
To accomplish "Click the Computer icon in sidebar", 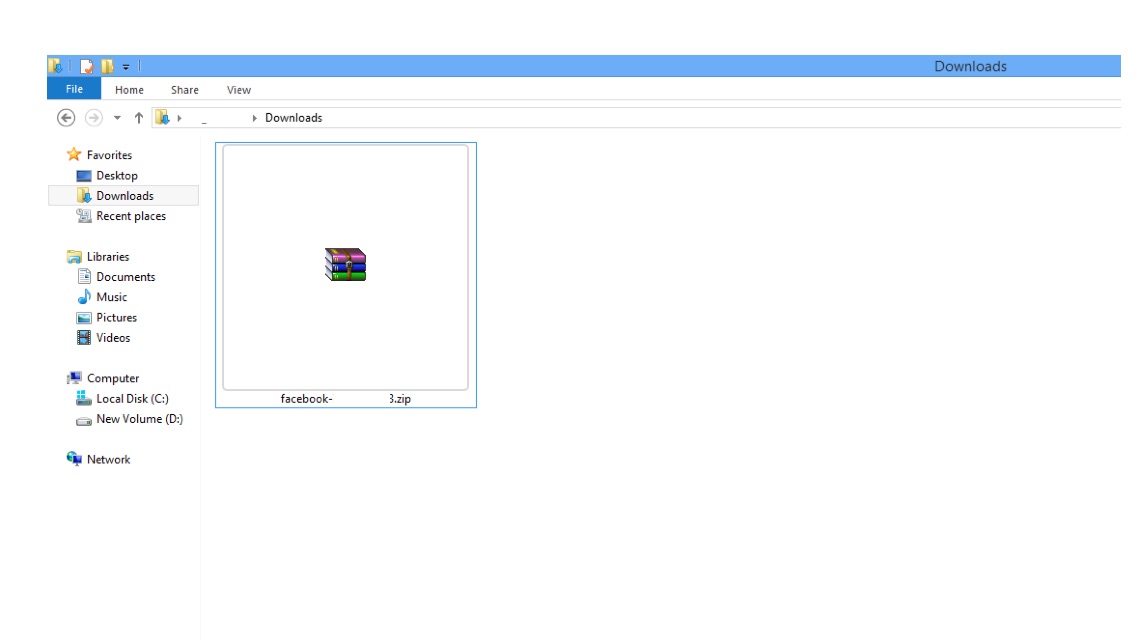I will point(74,378).
